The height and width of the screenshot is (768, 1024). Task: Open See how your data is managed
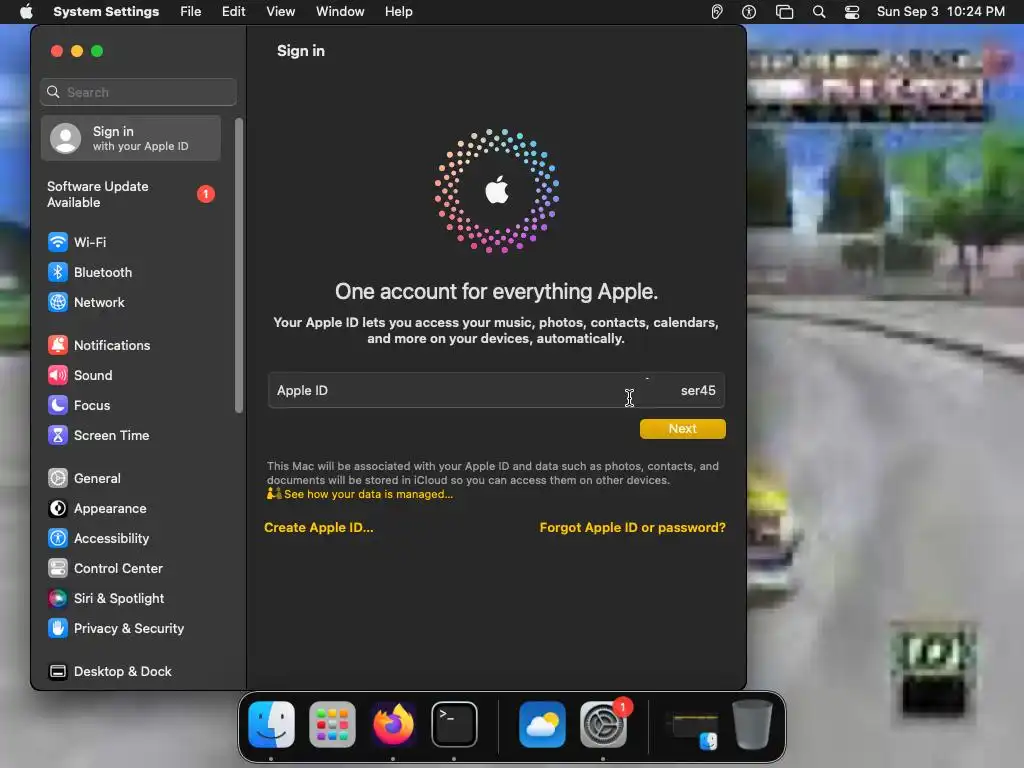(368, 494)
